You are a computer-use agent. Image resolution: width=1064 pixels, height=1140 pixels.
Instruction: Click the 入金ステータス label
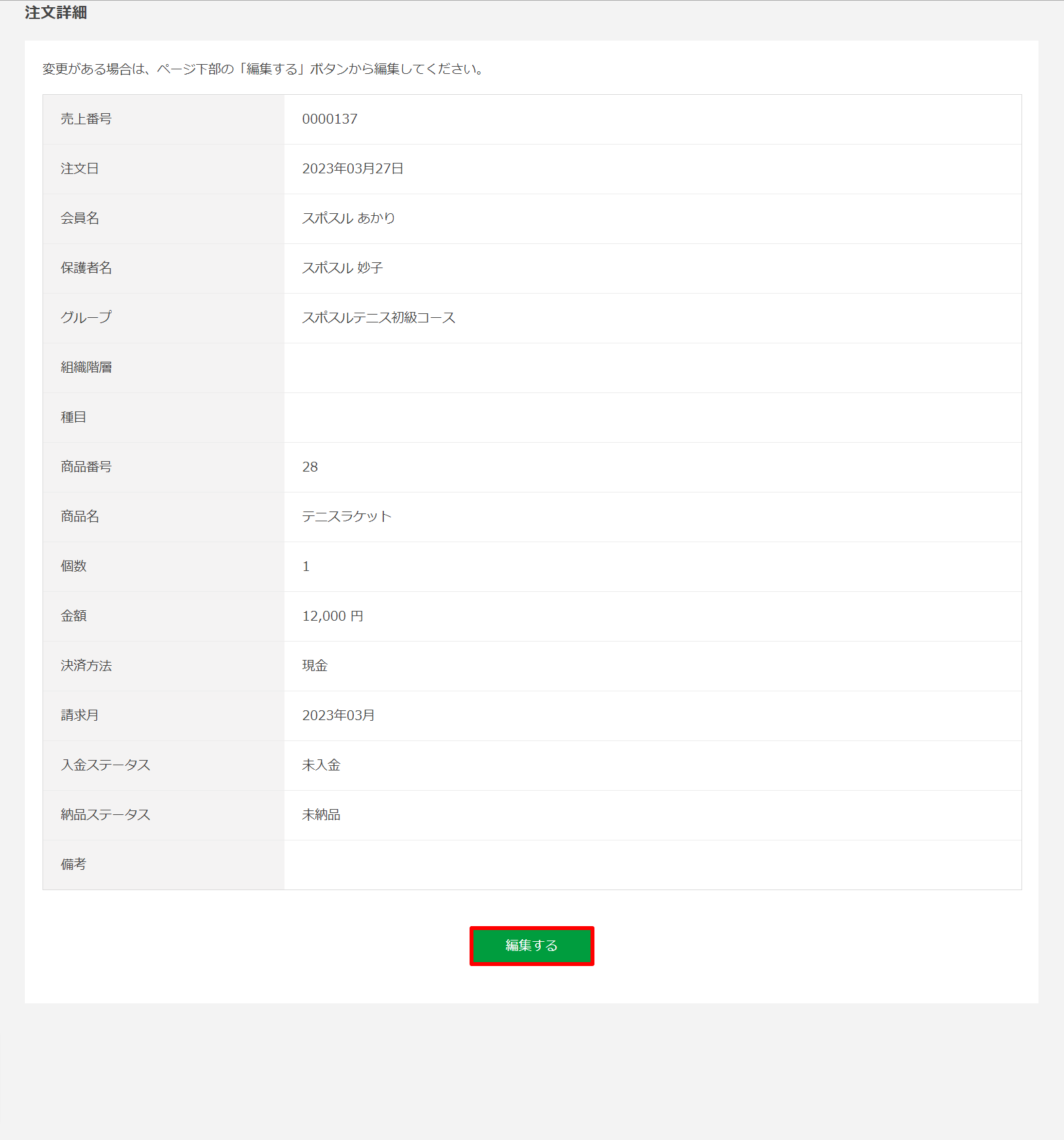(105, 765)
